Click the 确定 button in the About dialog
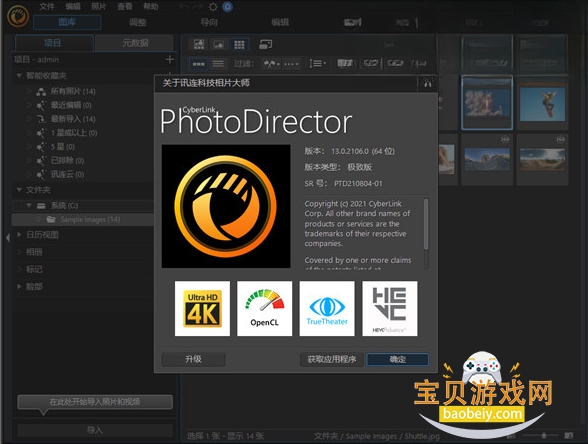This screenshot has width=588, height=444. point(398,359)
